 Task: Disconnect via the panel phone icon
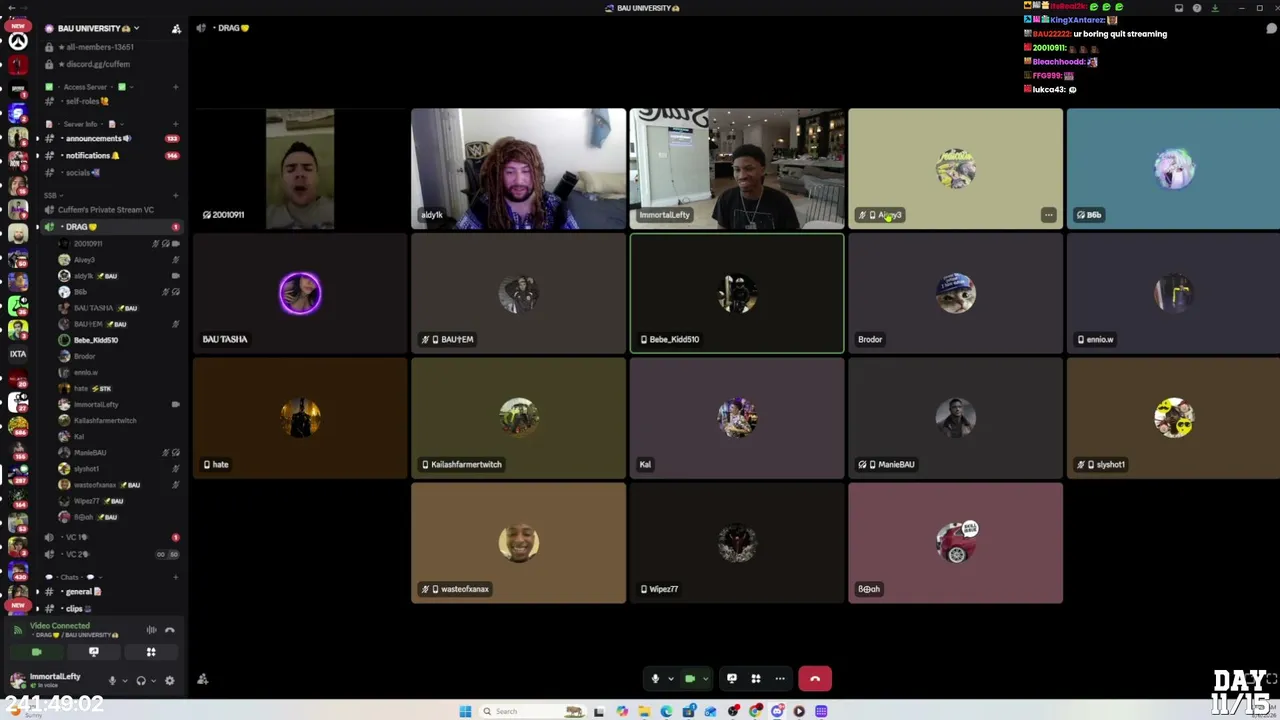coord(170,630)
